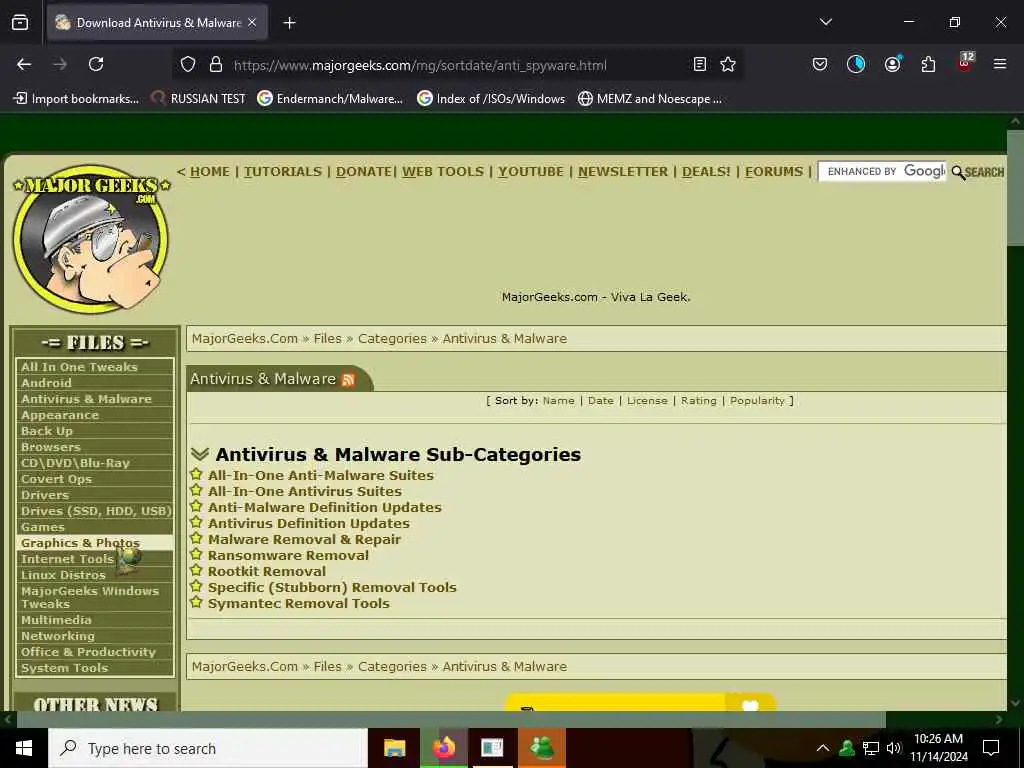1024x768 pixels.
Task: Click Import bookmarks in bookmarks toolbar
Action: point(76,99)
